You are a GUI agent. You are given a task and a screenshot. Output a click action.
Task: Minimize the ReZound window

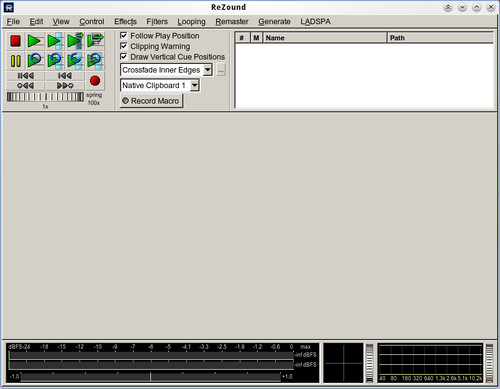click(x=462, y=7)
